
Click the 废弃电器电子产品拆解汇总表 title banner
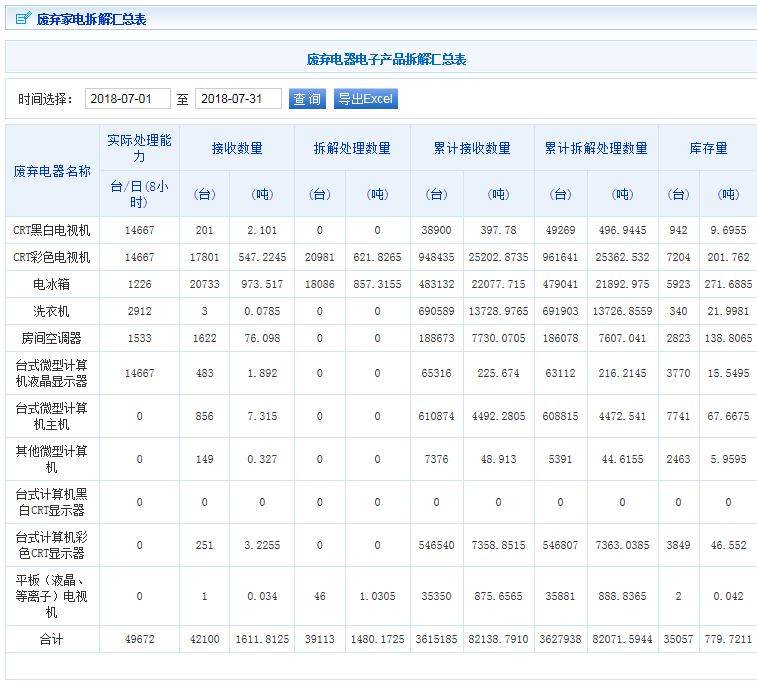pos(386,59)
